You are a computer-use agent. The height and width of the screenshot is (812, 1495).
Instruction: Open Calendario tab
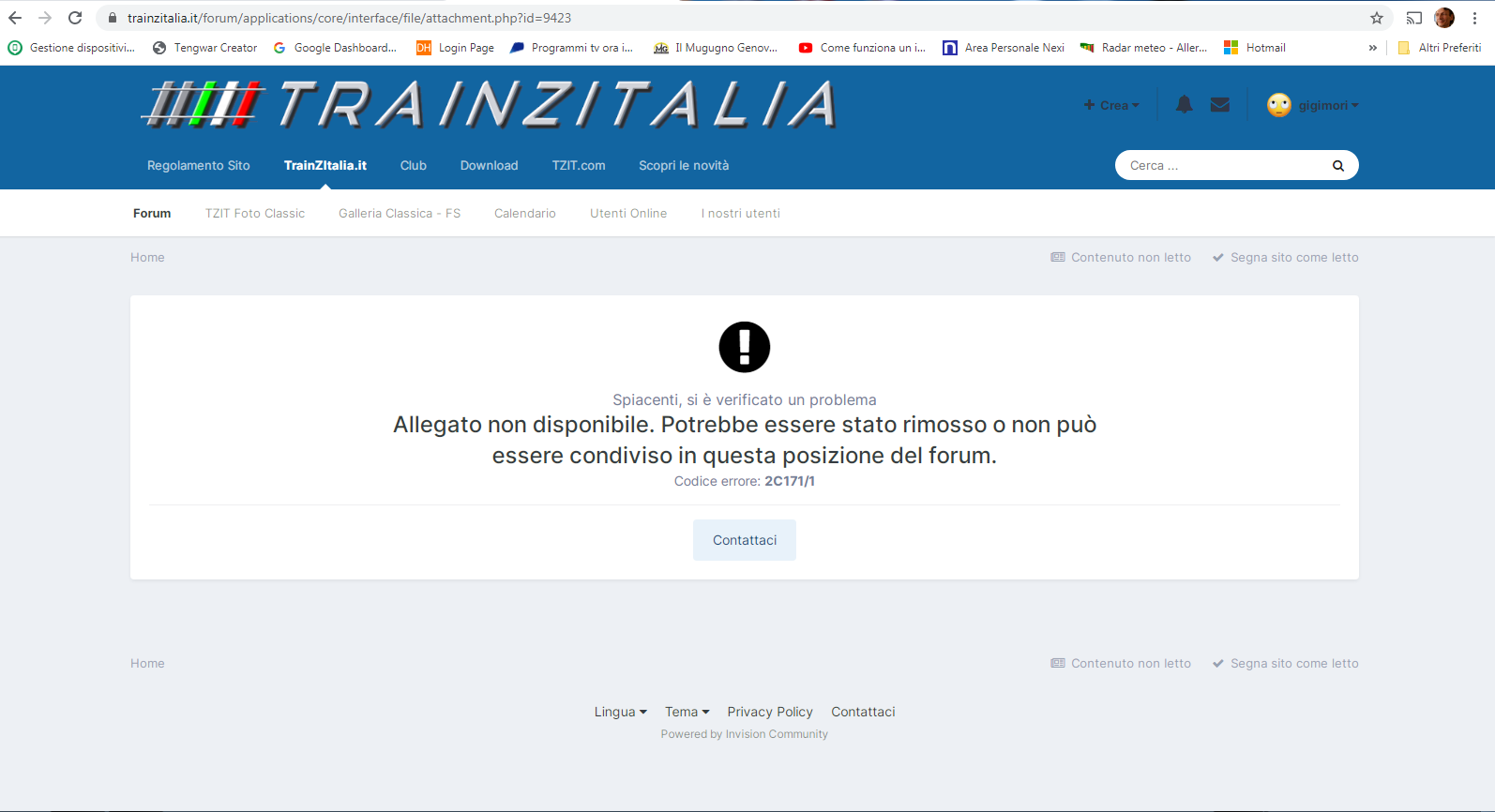click(525, 213)
